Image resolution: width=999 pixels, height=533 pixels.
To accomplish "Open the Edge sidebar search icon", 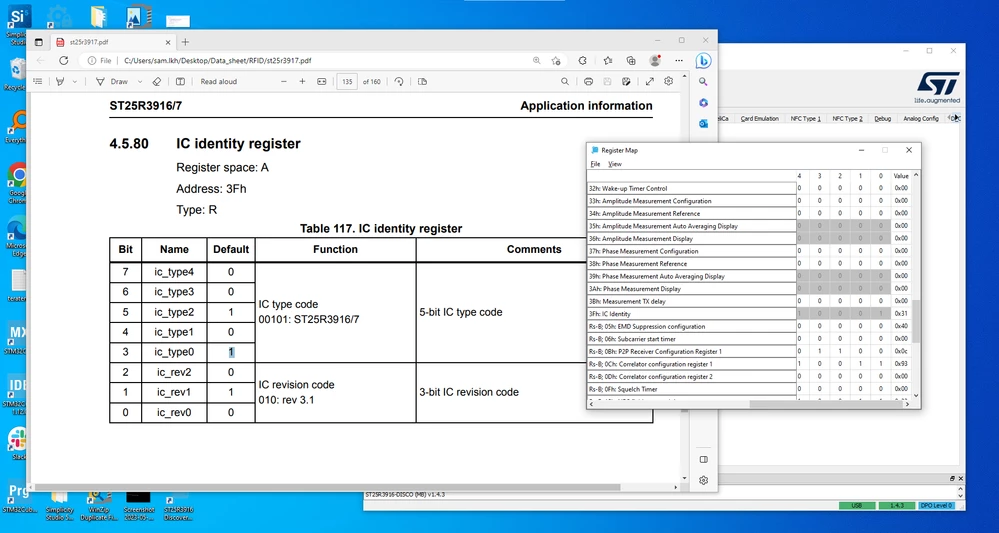I will [x=703, y=82].
